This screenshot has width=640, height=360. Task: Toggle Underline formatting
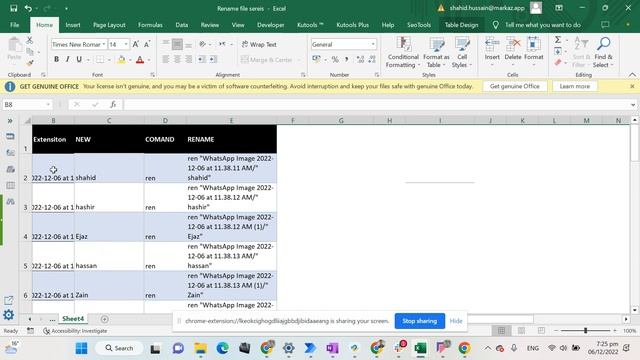pyautogui.click(x=79, y=60)
